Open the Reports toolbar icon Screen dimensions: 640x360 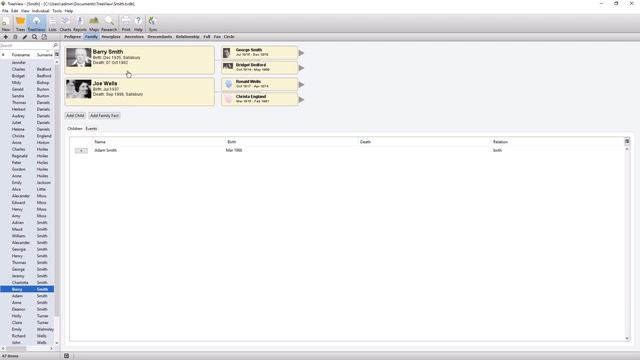click(80, 24)
